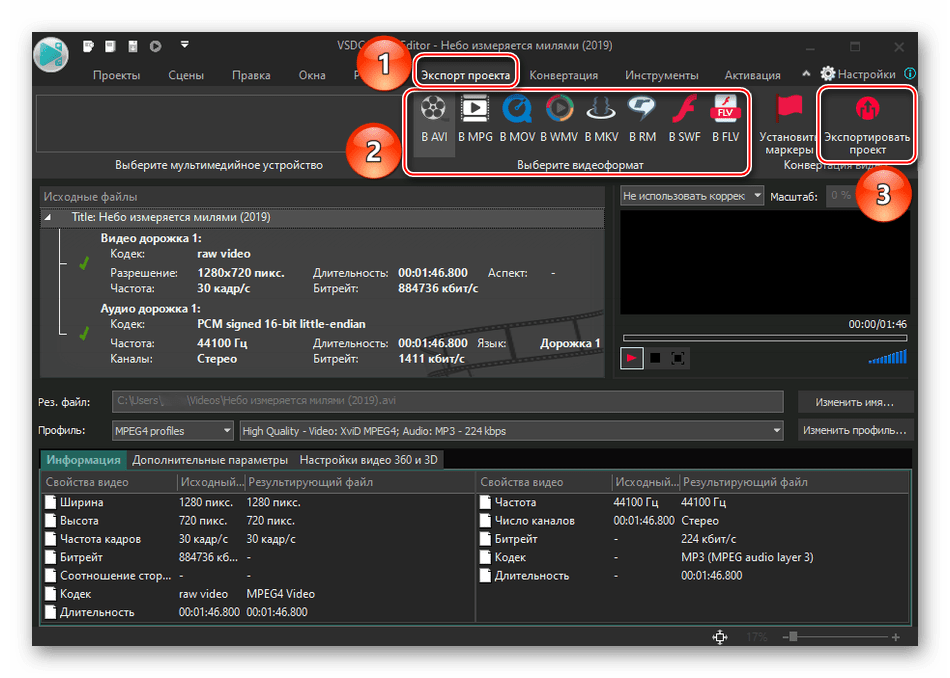Click the Export project button
Screen dimensions: 950x678
point(867,124)
